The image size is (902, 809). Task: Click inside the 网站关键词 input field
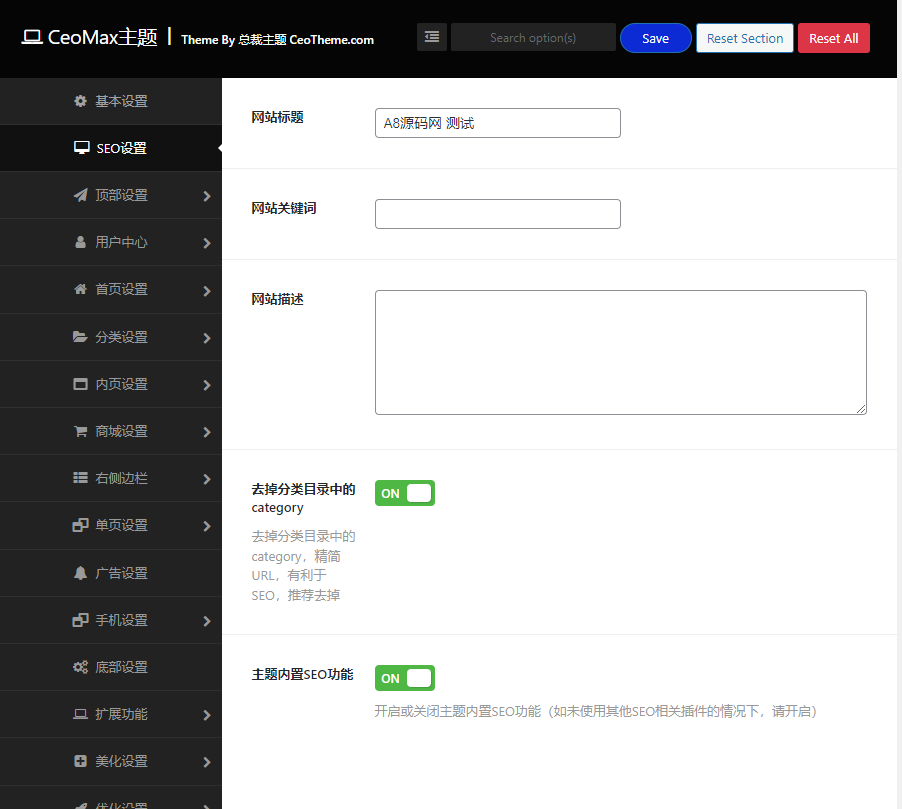[x=497, y=213]
